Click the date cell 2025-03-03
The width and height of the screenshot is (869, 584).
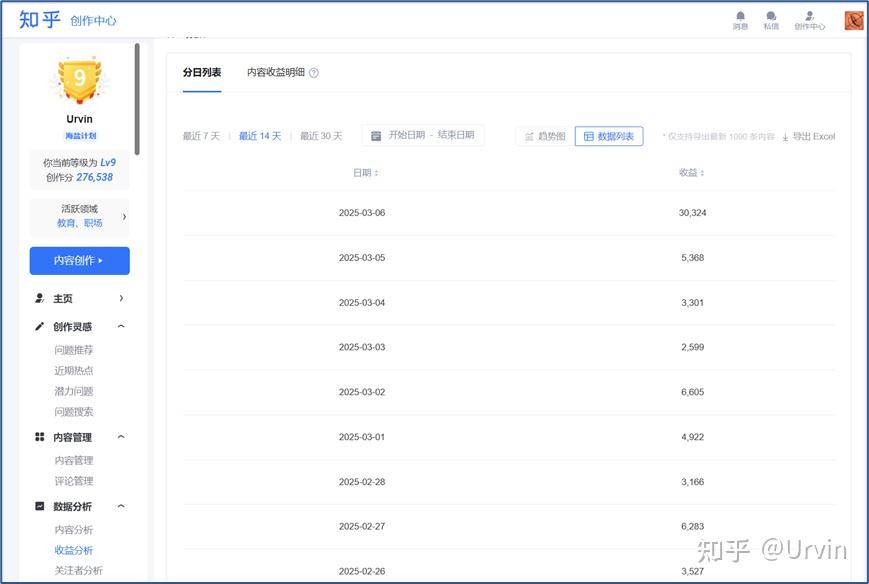pyautogui.click(x=362, y=347)
